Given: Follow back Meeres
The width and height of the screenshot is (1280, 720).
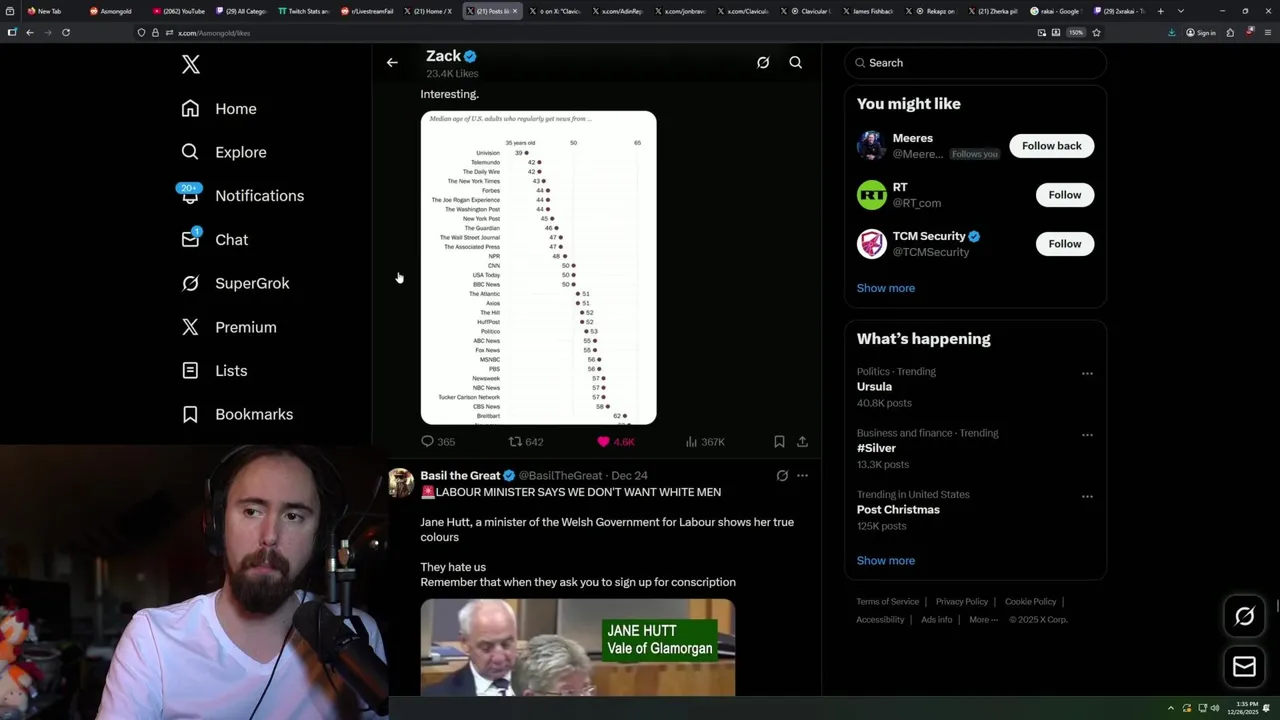Looking at the screenshot, I should click(1051, 146).
